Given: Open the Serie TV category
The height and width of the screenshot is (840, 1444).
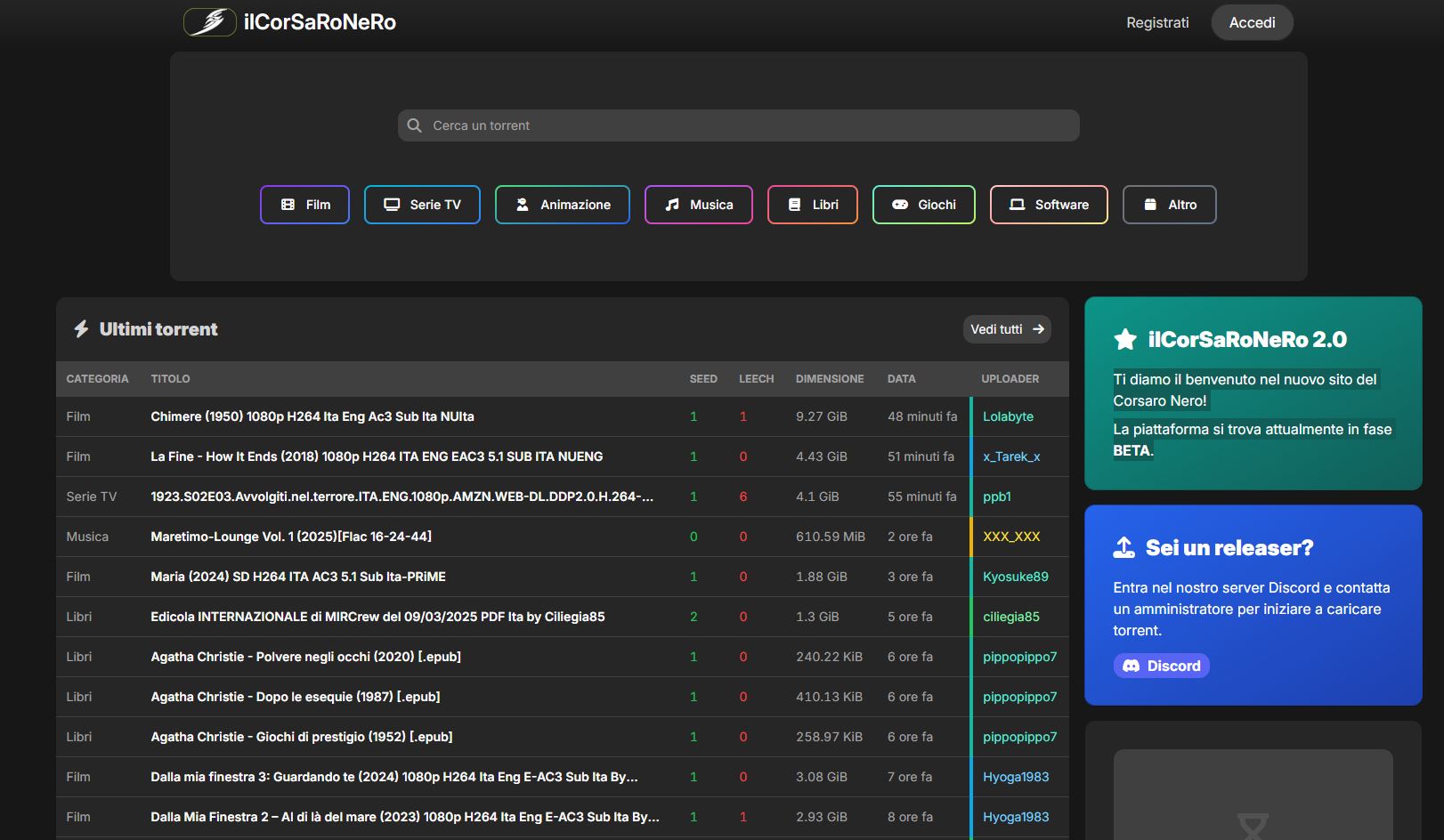Looking at the screenshot, I should coord(422,205).
